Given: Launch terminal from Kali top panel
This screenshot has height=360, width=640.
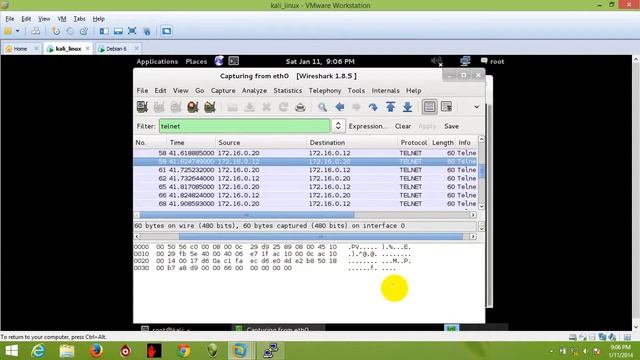Looking at the screenshot, I should [233, 61].
